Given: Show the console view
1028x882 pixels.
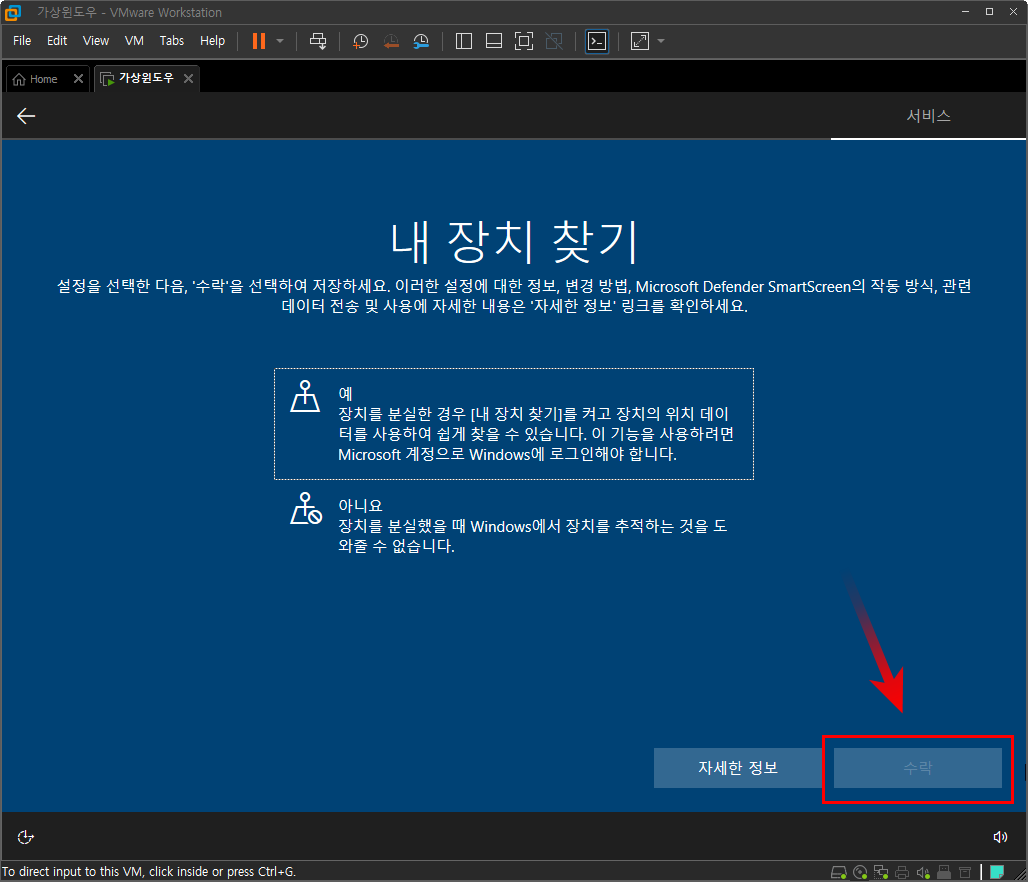Looking at the screenshot, I should click(597, 41).
